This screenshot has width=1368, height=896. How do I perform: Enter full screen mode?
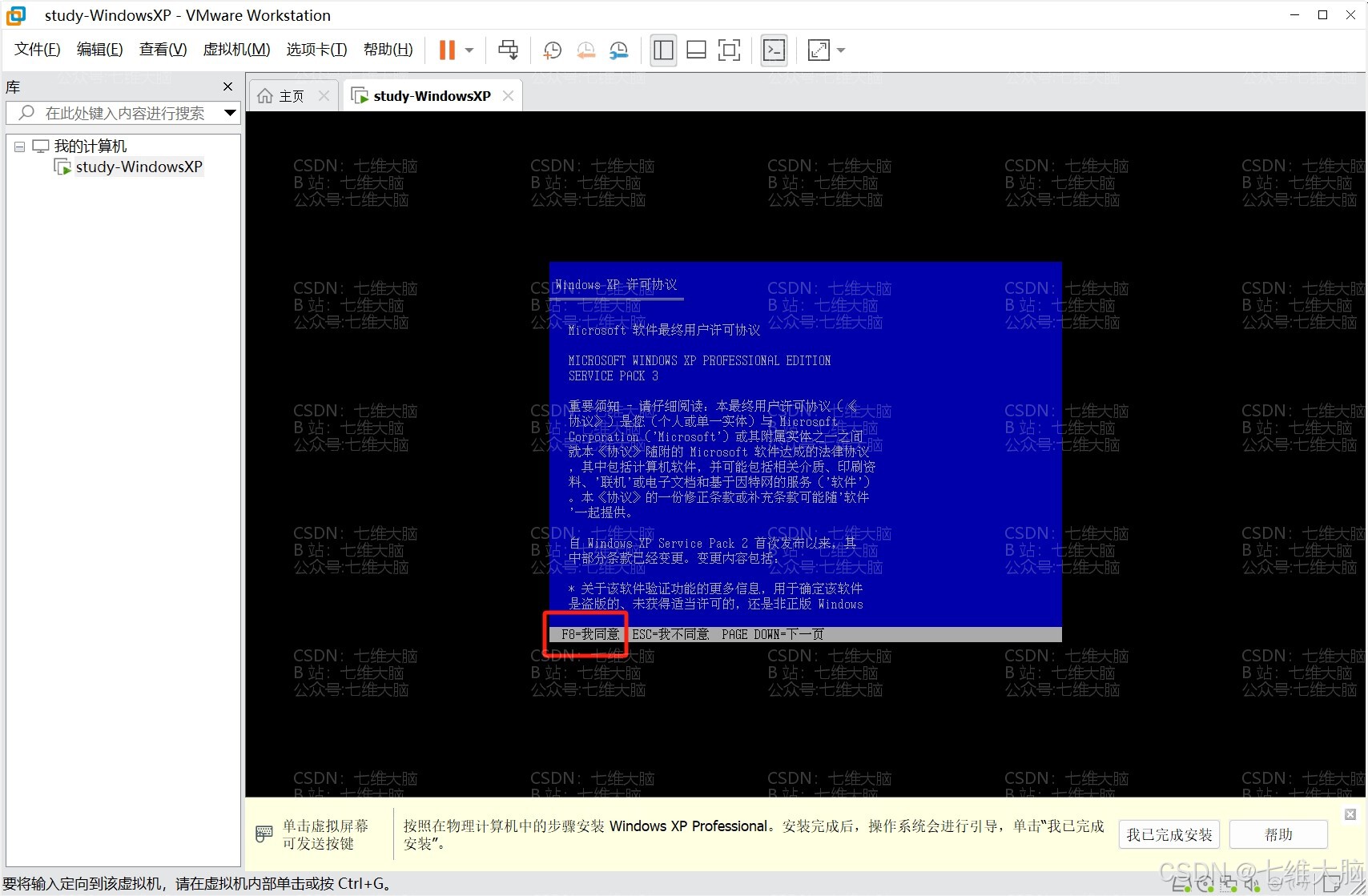[x=729, y=50]
